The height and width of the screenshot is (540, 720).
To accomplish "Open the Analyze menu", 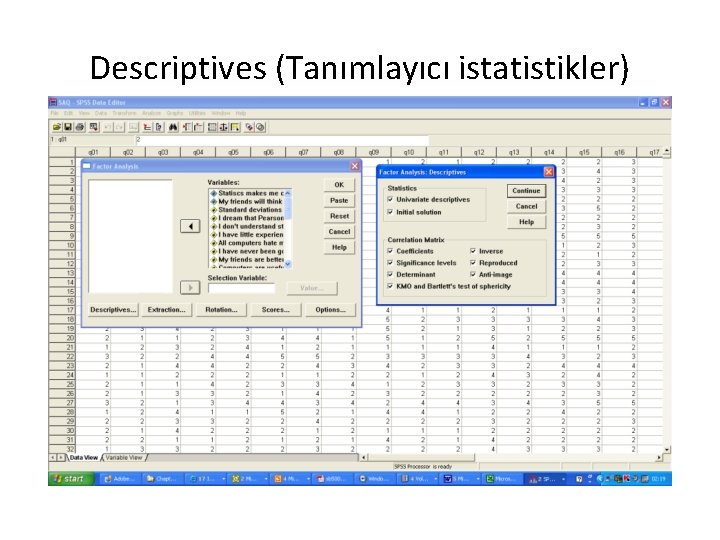I will 152,113.
